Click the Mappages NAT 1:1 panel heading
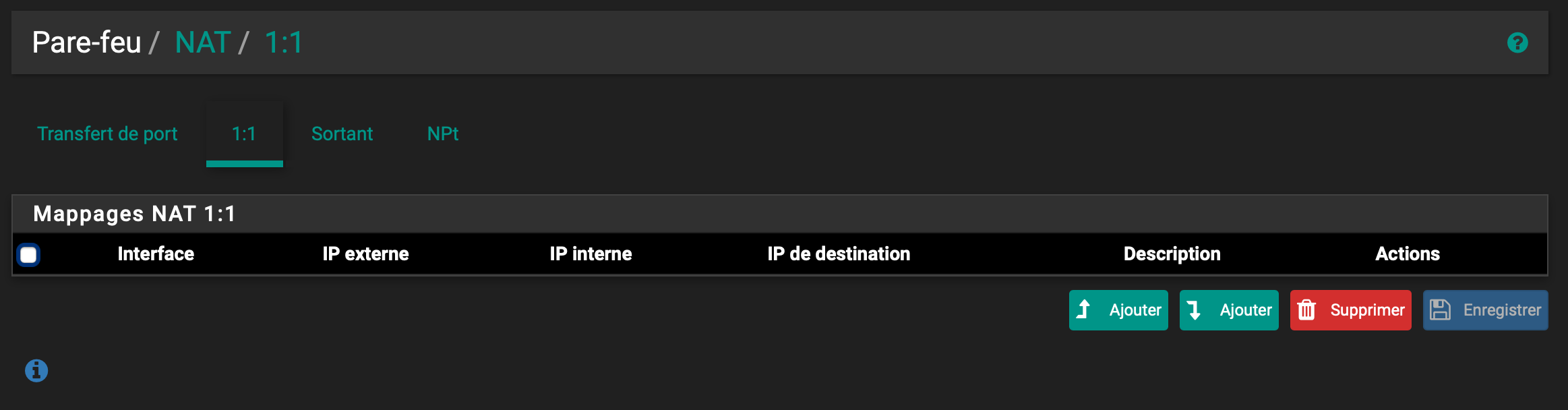The width and height of the screenshot is (1568, 410). 135,214
